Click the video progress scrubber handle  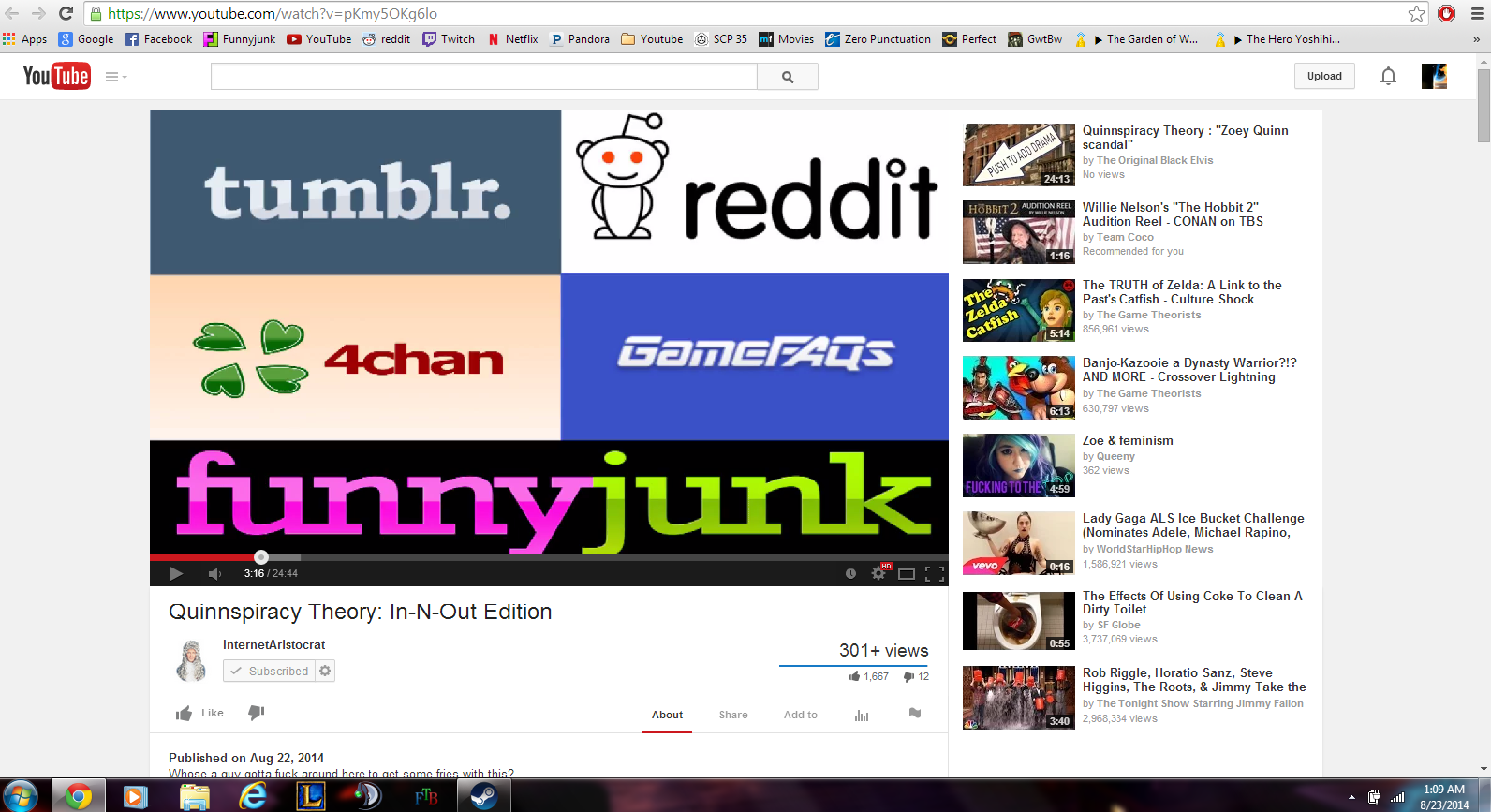click(x=261, y=557)
